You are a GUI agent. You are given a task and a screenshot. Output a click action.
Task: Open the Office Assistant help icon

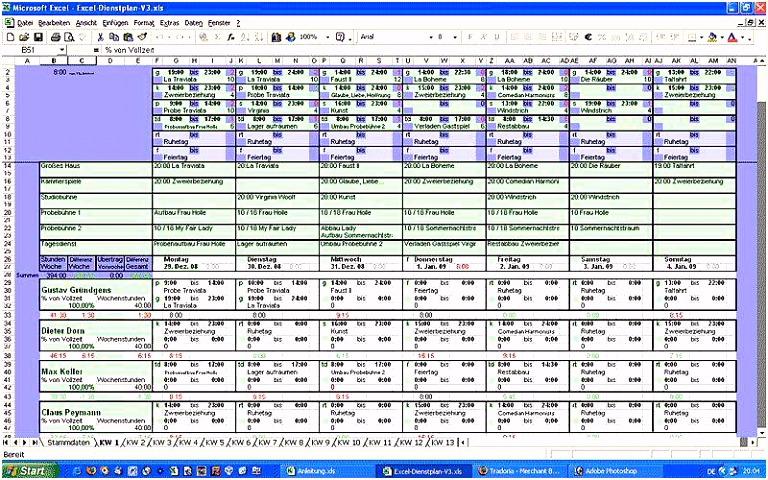coord(340,37)
